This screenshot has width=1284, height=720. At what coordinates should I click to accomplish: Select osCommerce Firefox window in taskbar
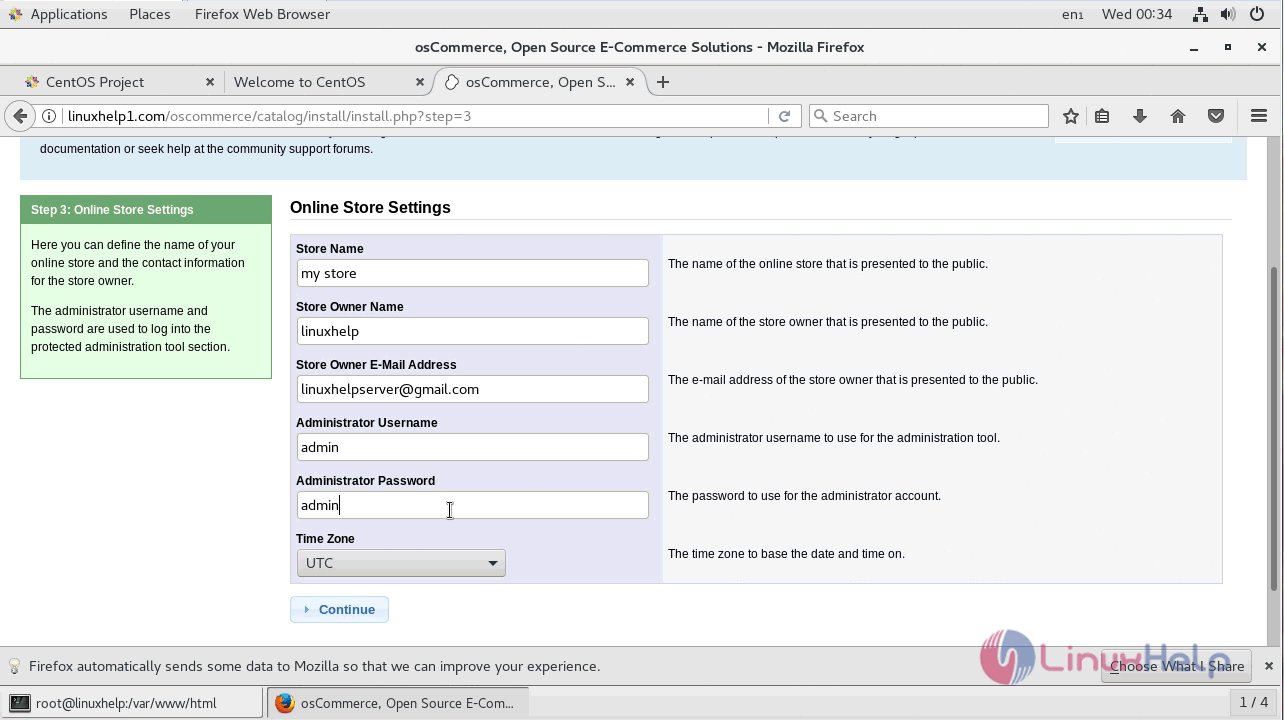pyautogui.click(x=397, y=703)
